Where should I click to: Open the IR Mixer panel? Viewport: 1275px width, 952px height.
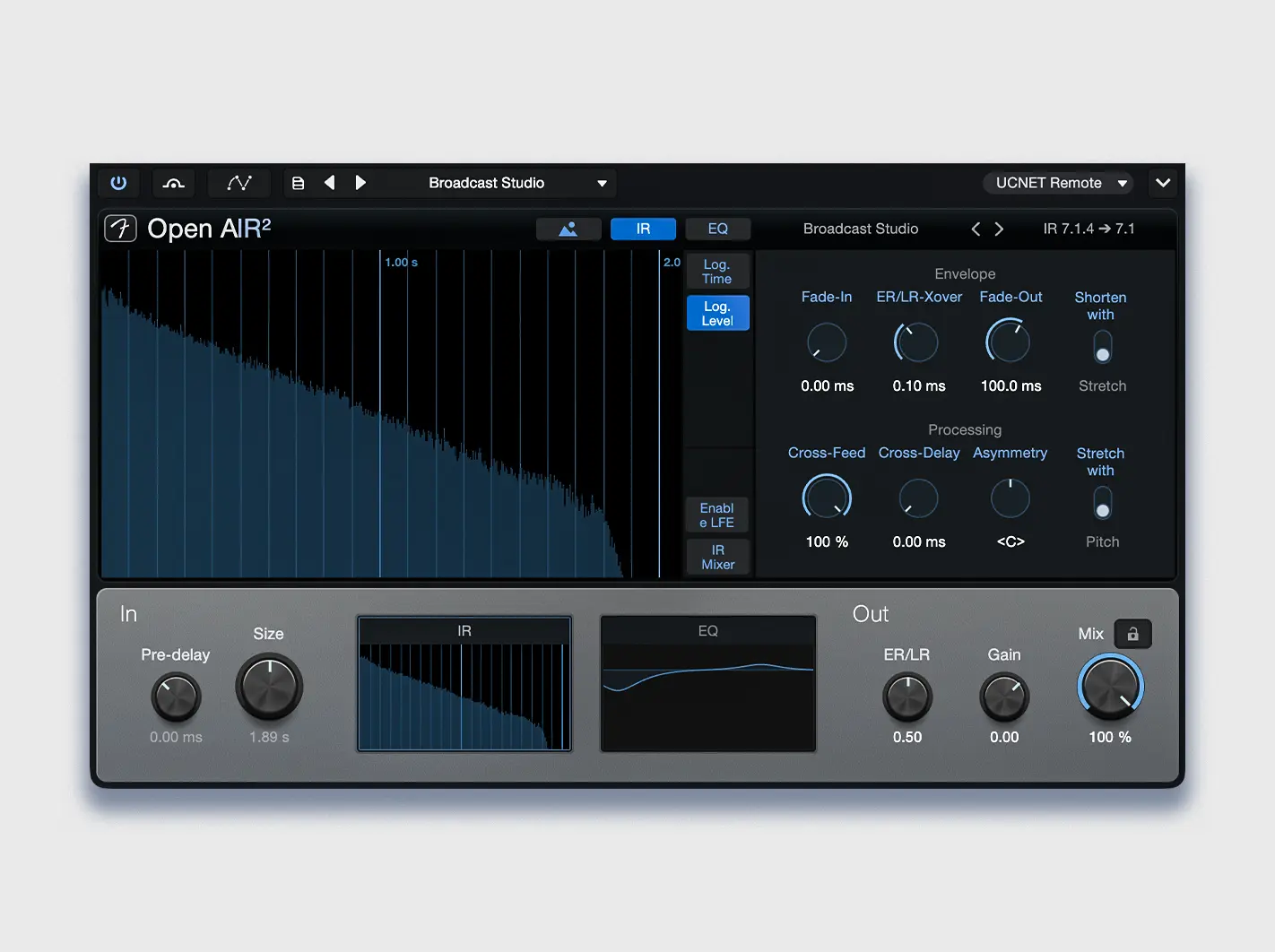(x=717, y=556)
